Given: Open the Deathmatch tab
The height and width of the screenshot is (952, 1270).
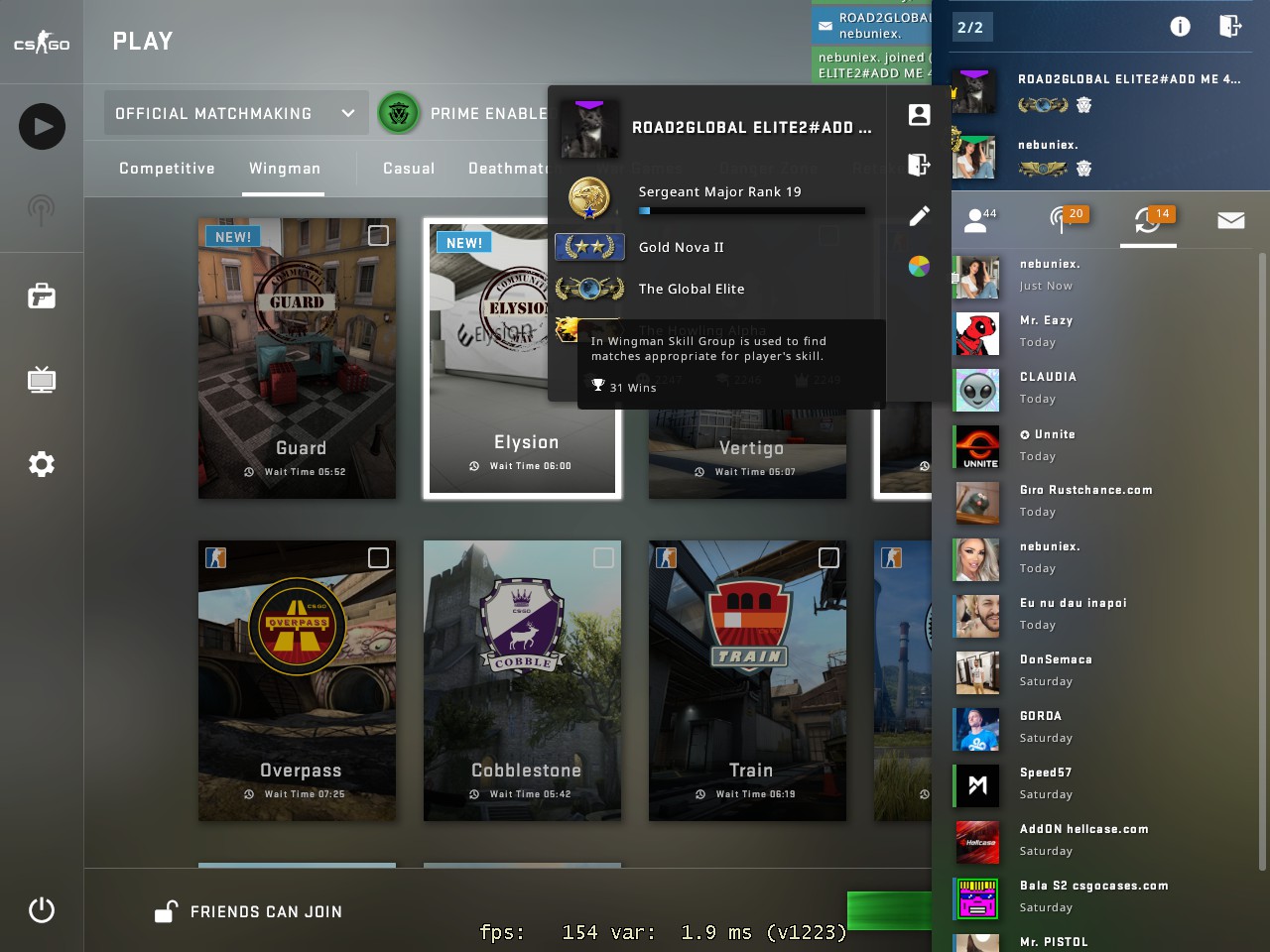Looking at the screenshot, I should click(x=508, y=169).
